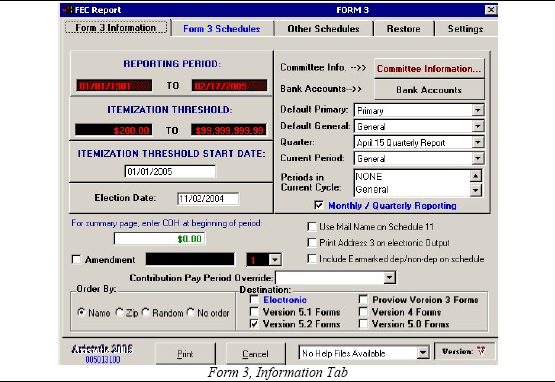Check Preview Version 3 Form option
555x382 pixels.
363,300
